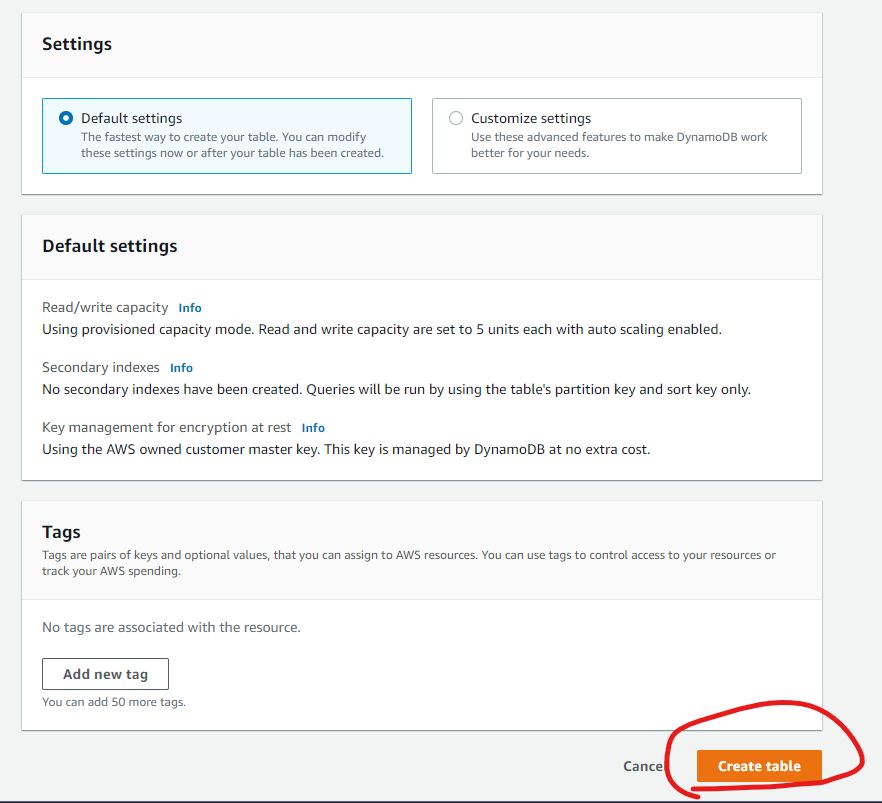Viewport: 882px width, 803px height.
Task: Click the bold Default settings panel heading
Action: coord(110,246)
